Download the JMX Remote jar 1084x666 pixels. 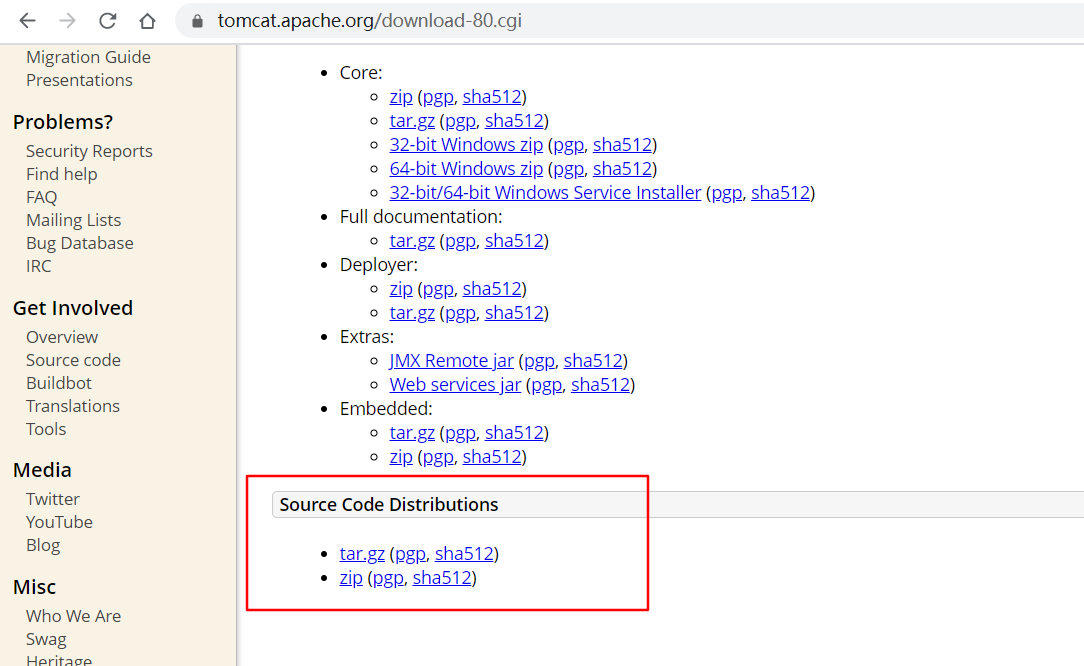pos(451,361)
